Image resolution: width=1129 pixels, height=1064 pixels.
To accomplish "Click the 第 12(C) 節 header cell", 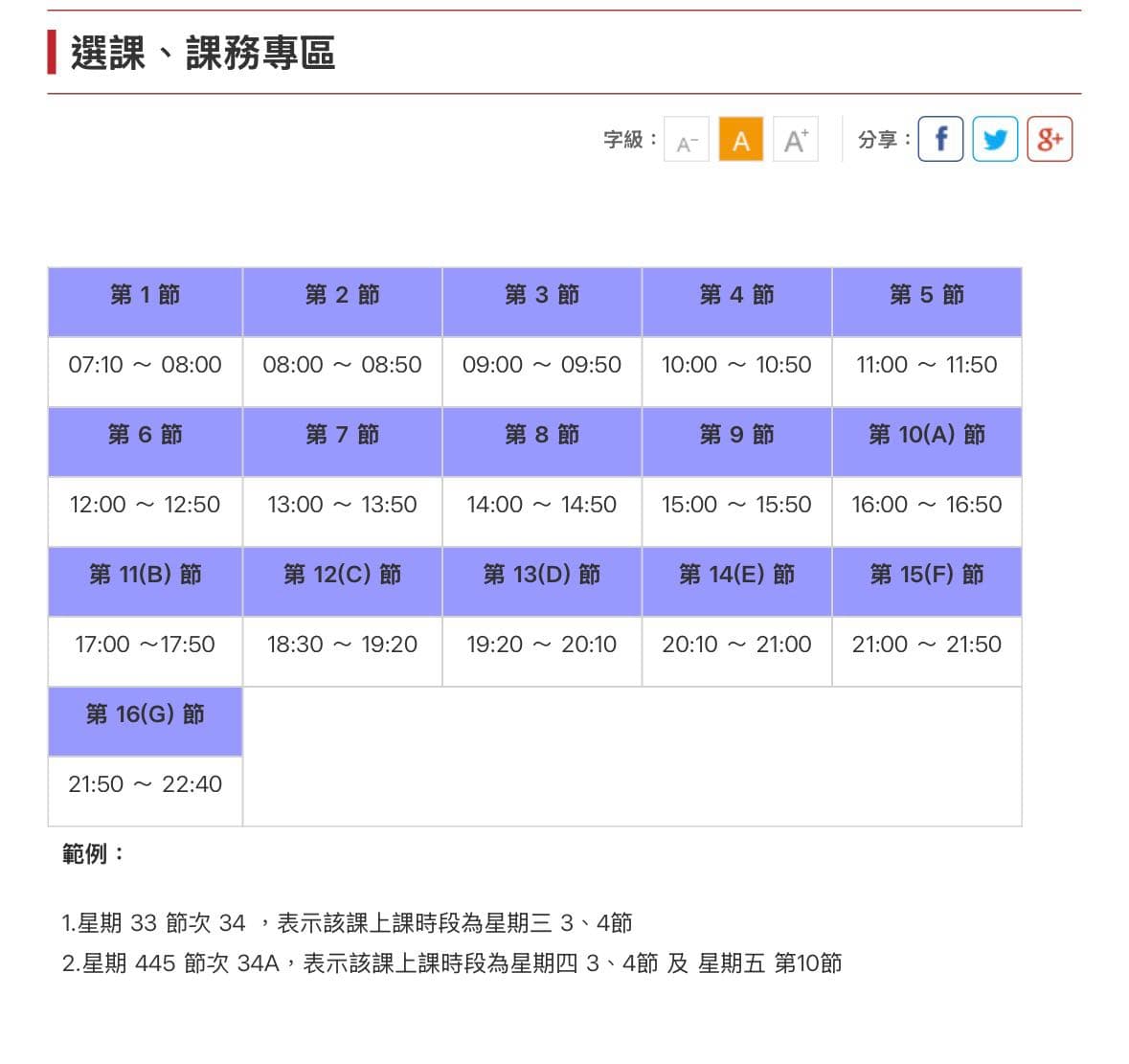I will coord(343,581).
